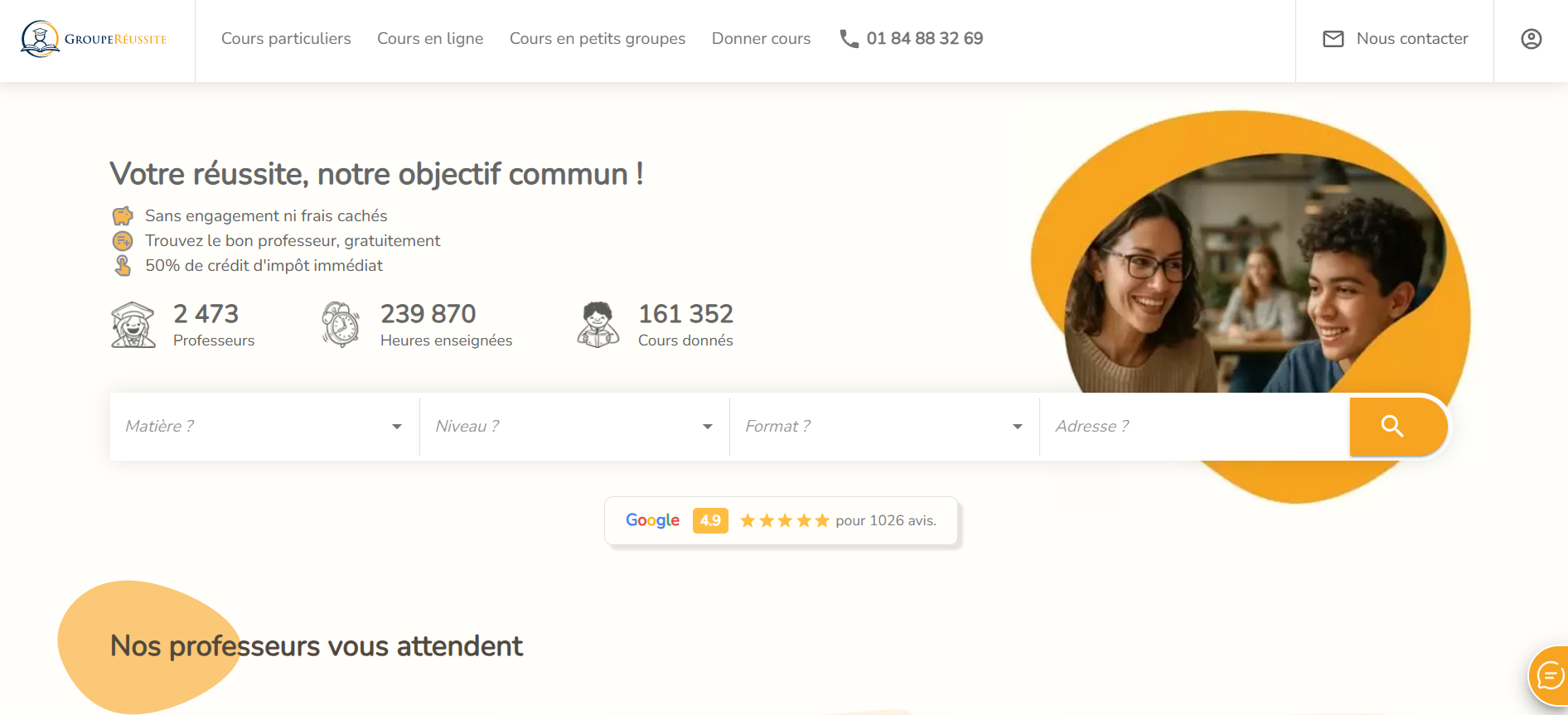Open the user account profile icon
This screenshot has height=715, width=1568.
point(1532,39)
